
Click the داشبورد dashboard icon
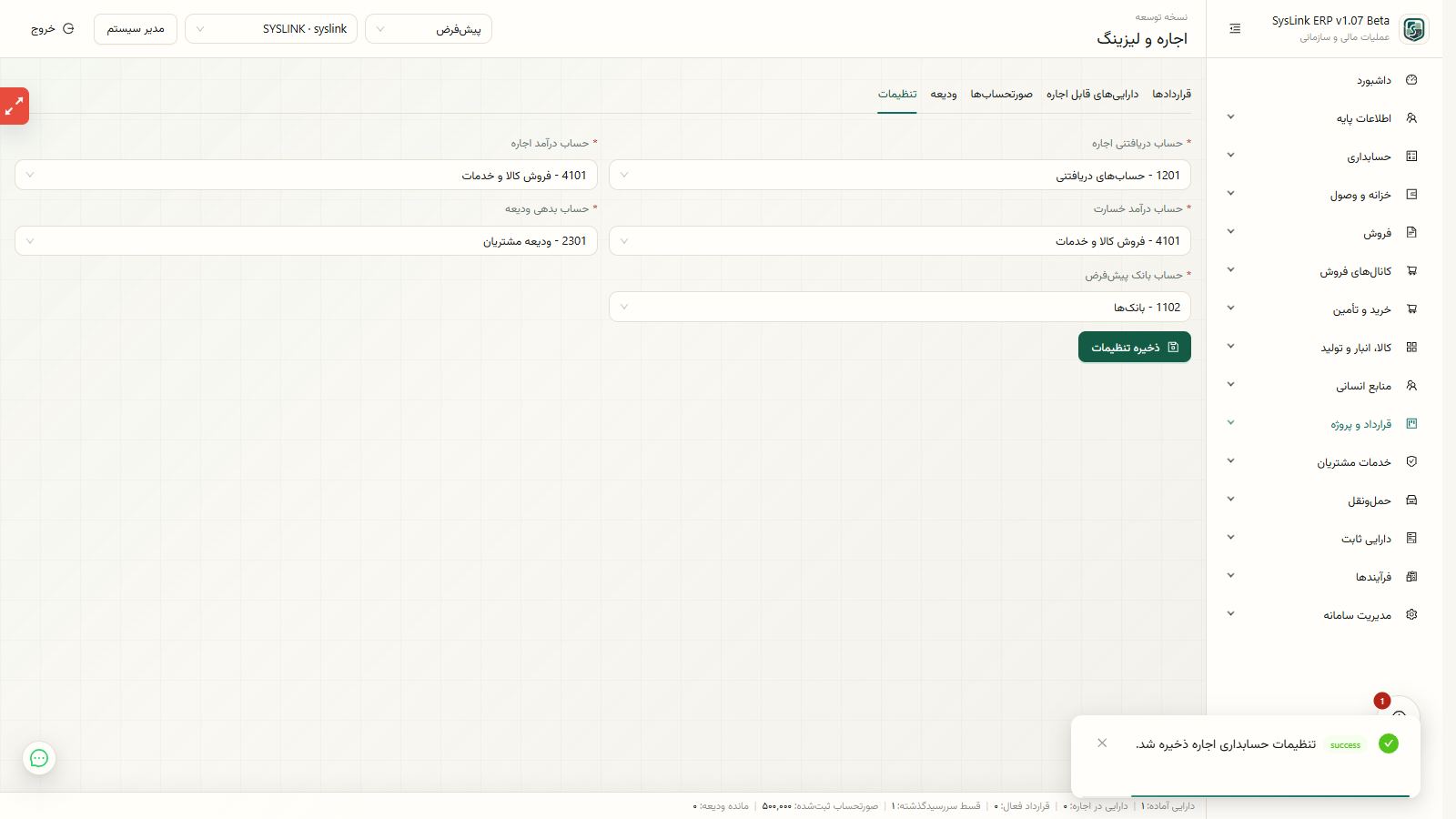pos(1411,80)
